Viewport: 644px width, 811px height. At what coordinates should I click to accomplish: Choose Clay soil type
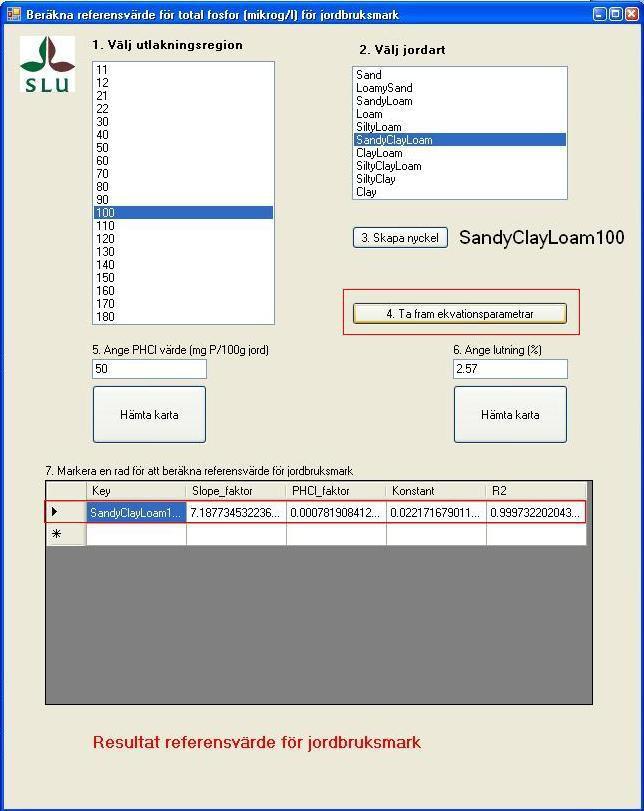pos(460,192)
